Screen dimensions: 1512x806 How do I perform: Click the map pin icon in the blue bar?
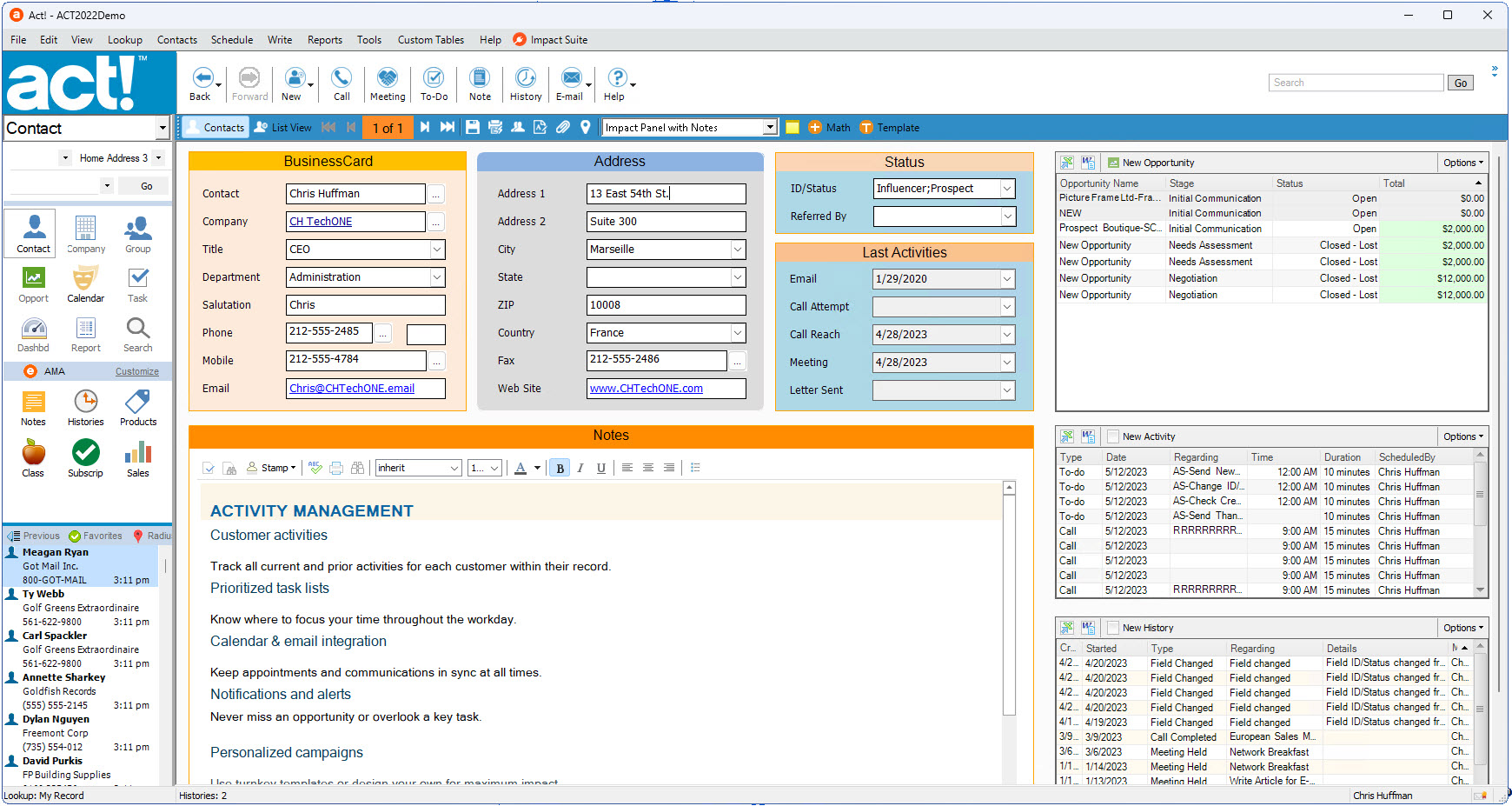click(x=586, y=128)
